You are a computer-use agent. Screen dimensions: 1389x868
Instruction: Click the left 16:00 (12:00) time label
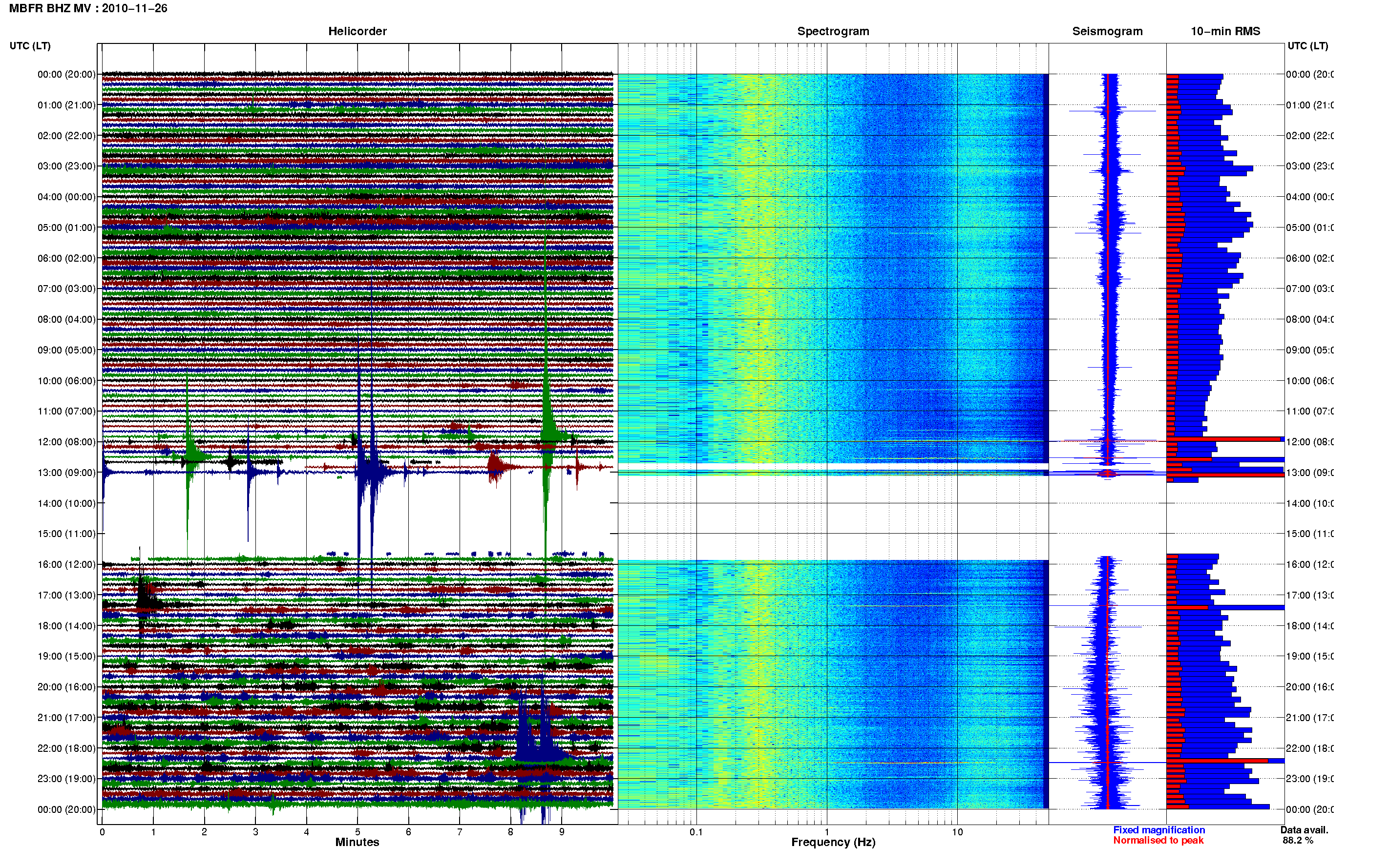click(66, 564)
